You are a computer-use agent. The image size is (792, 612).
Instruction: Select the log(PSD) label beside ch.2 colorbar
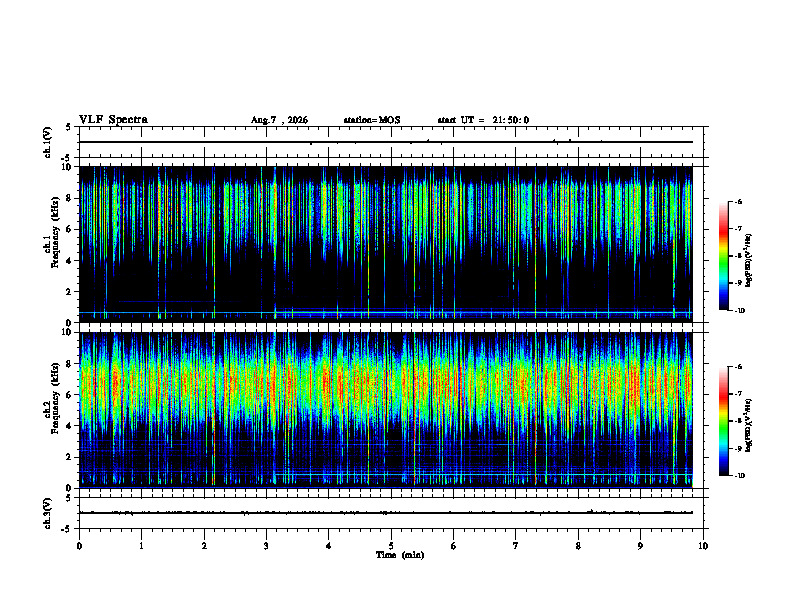[x=749, y=426]
